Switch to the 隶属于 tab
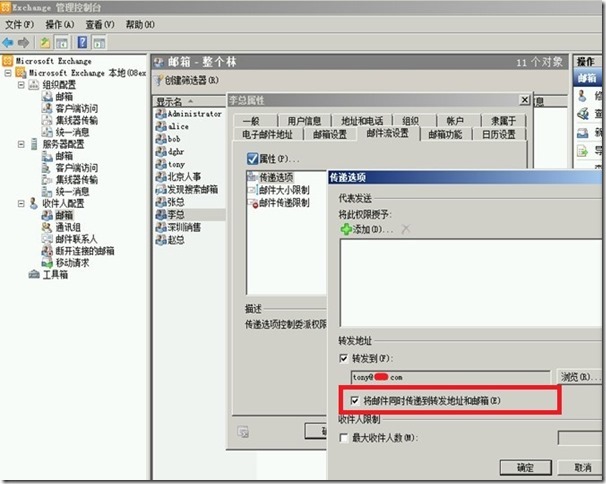Viewport: 606px width, 484px height. coord(504,121)
